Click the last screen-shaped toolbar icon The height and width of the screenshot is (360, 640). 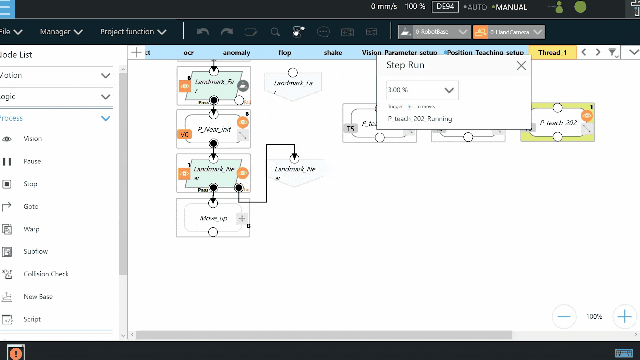point(371,32)
